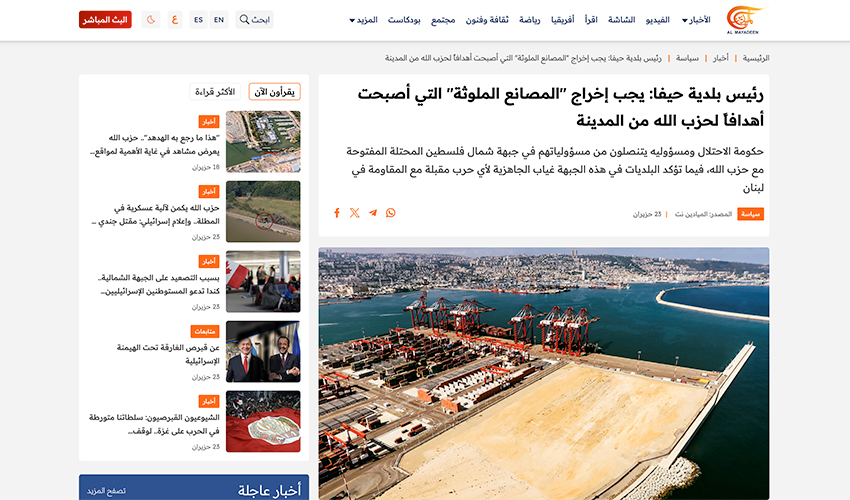Select the الأكثر قراءة tab
Image resolution: width=850 pixels, height=500 pixels.
coord(214,92)
